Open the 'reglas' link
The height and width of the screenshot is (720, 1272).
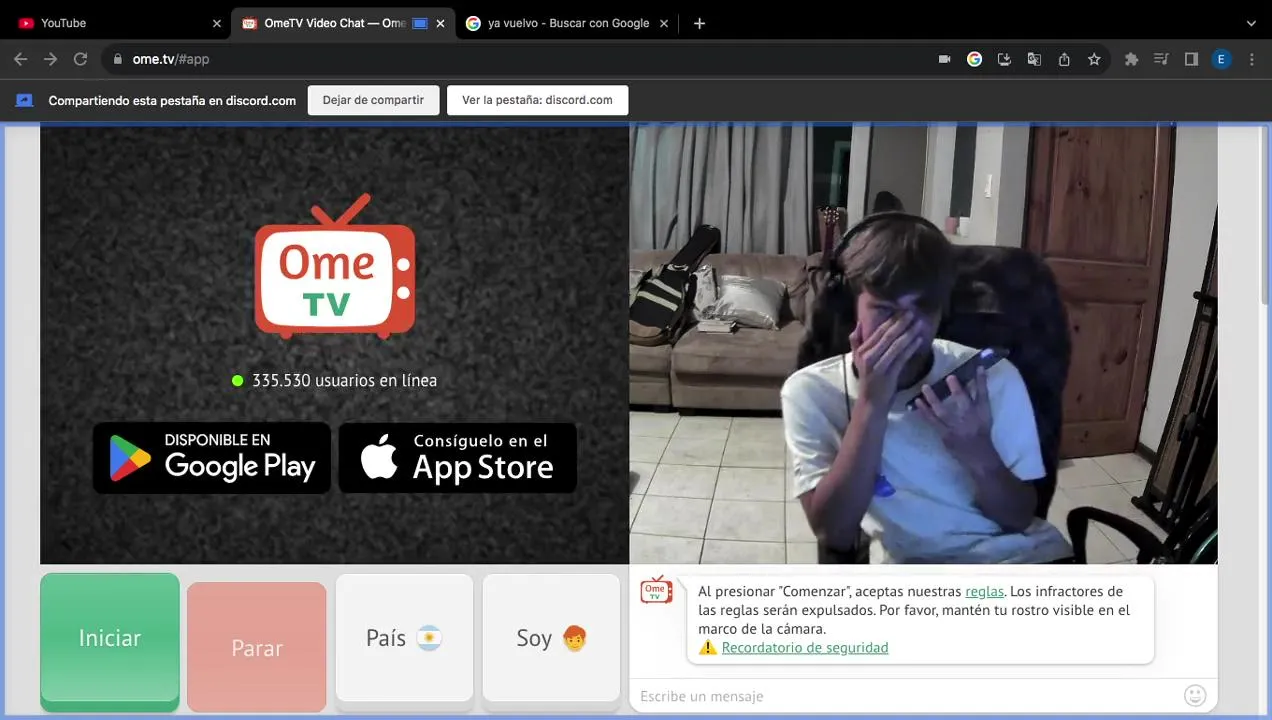click(984, 591)
